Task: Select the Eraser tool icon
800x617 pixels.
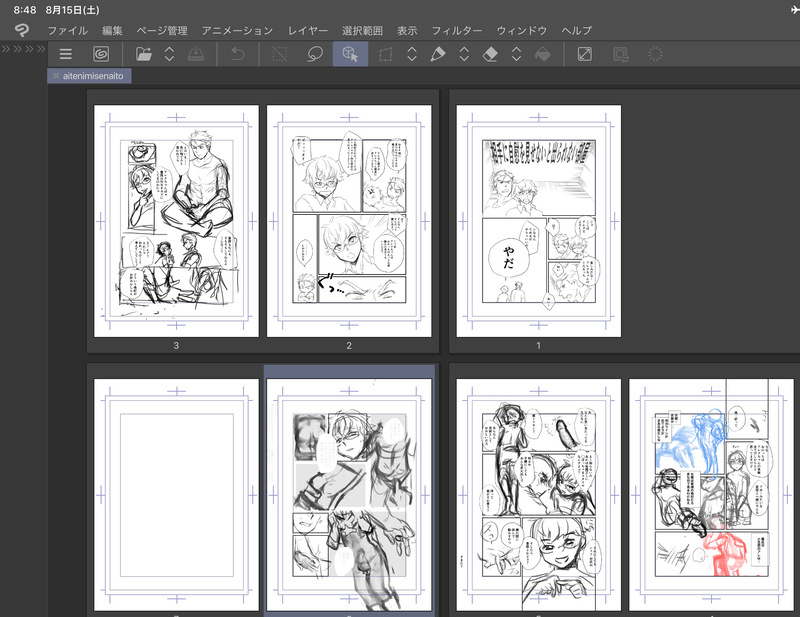Action: click(x=490, y=54)
